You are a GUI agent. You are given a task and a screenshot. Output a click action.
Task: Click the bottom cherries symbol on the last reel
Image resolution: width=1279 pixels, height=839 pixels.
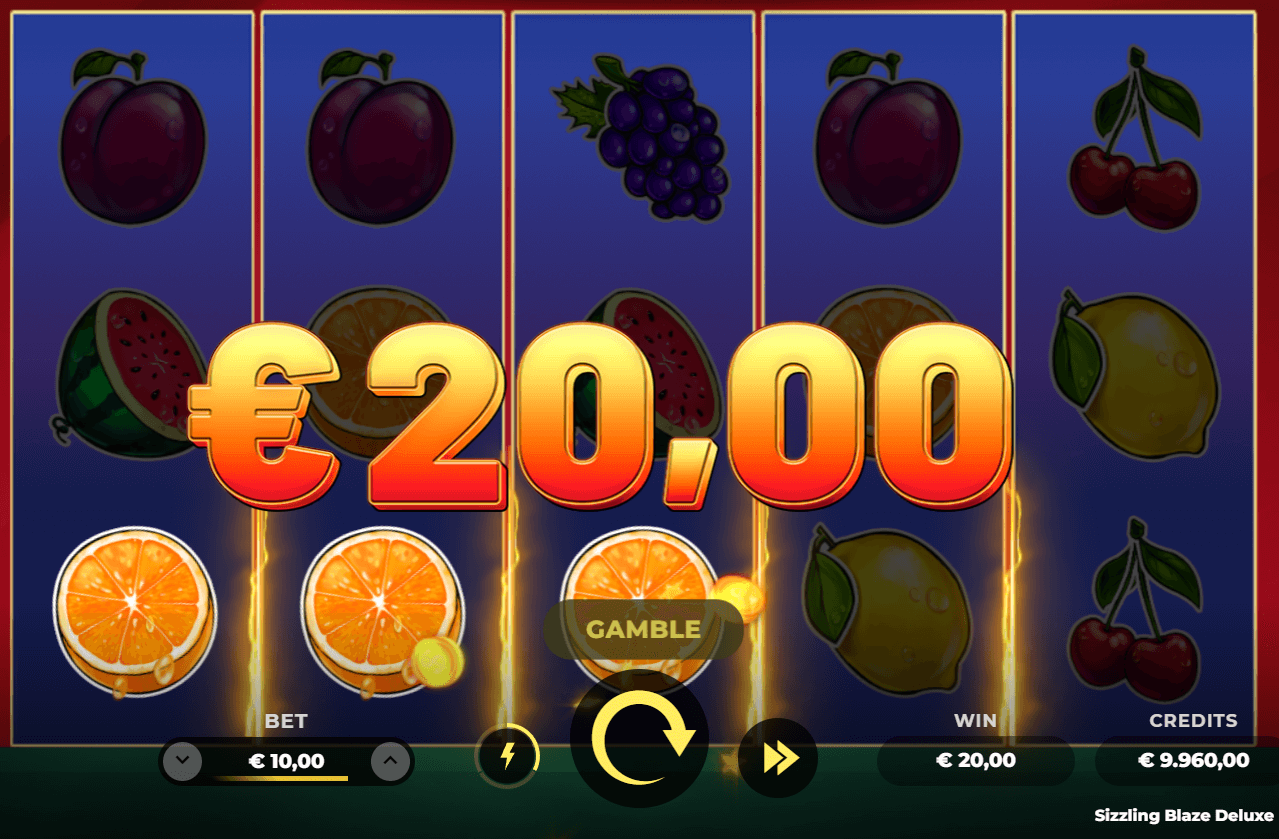(x=1135, y=610)
